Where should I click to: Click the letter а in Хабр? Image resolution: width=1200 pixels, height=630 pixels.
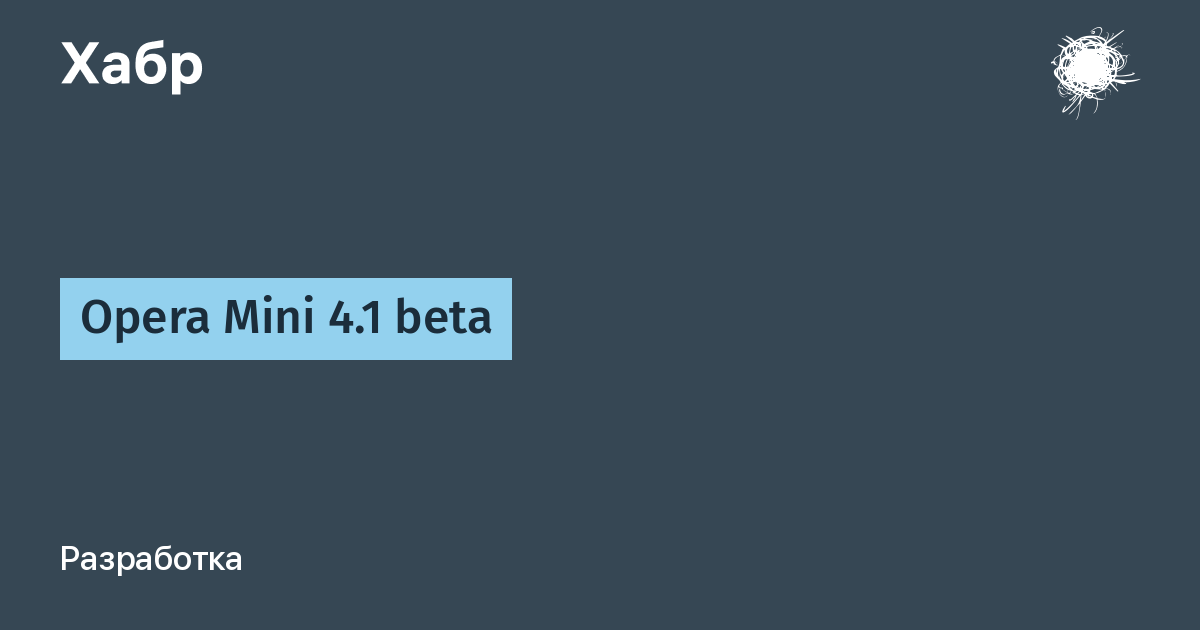[115, 70]
